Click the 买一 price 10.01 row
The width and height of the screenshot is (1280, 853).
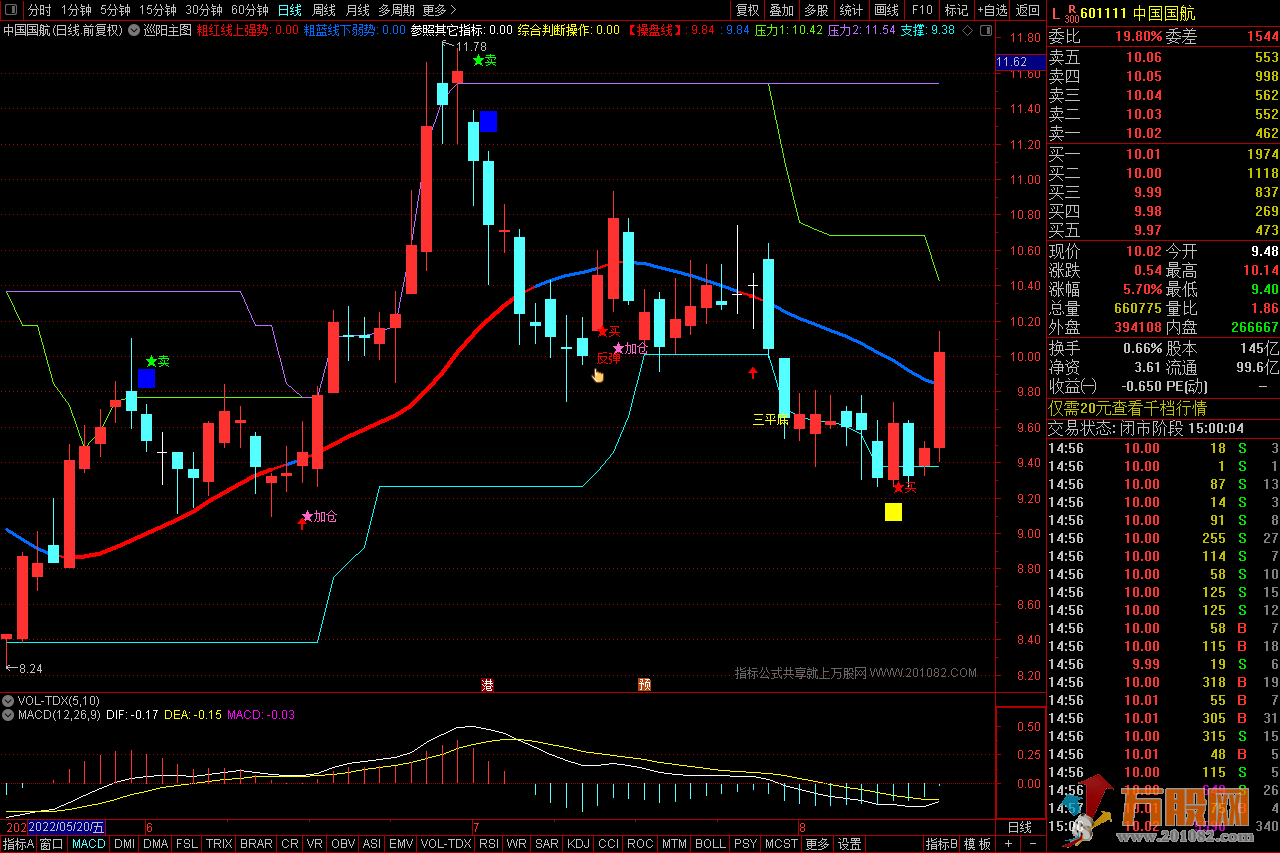point(1163,154)
